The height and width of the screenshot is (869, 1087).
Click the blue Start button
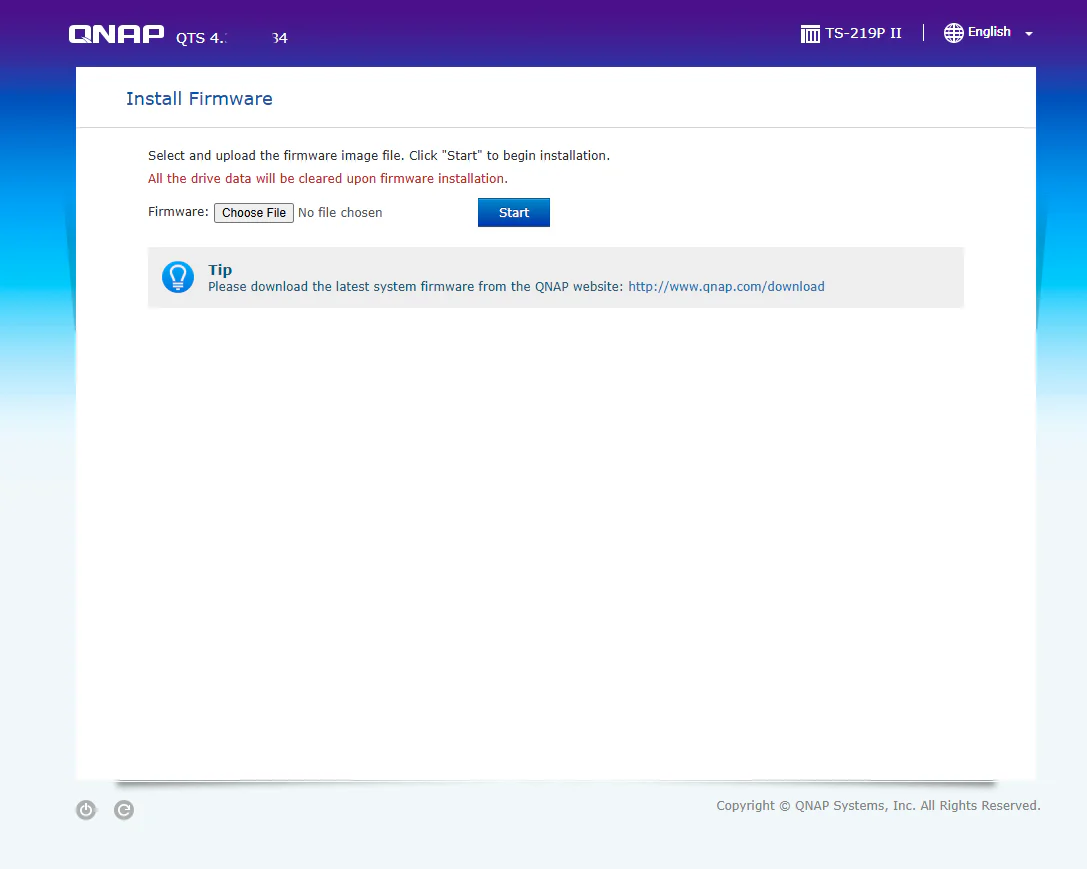pyautogui.click(x=514, y=213)
